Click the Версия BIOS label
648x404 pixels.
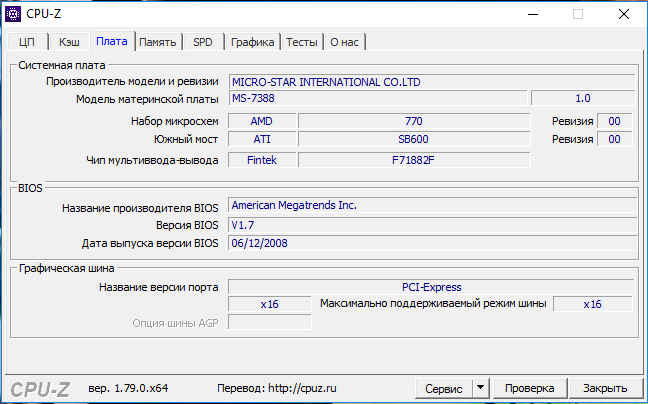click(x=187, y=225)
